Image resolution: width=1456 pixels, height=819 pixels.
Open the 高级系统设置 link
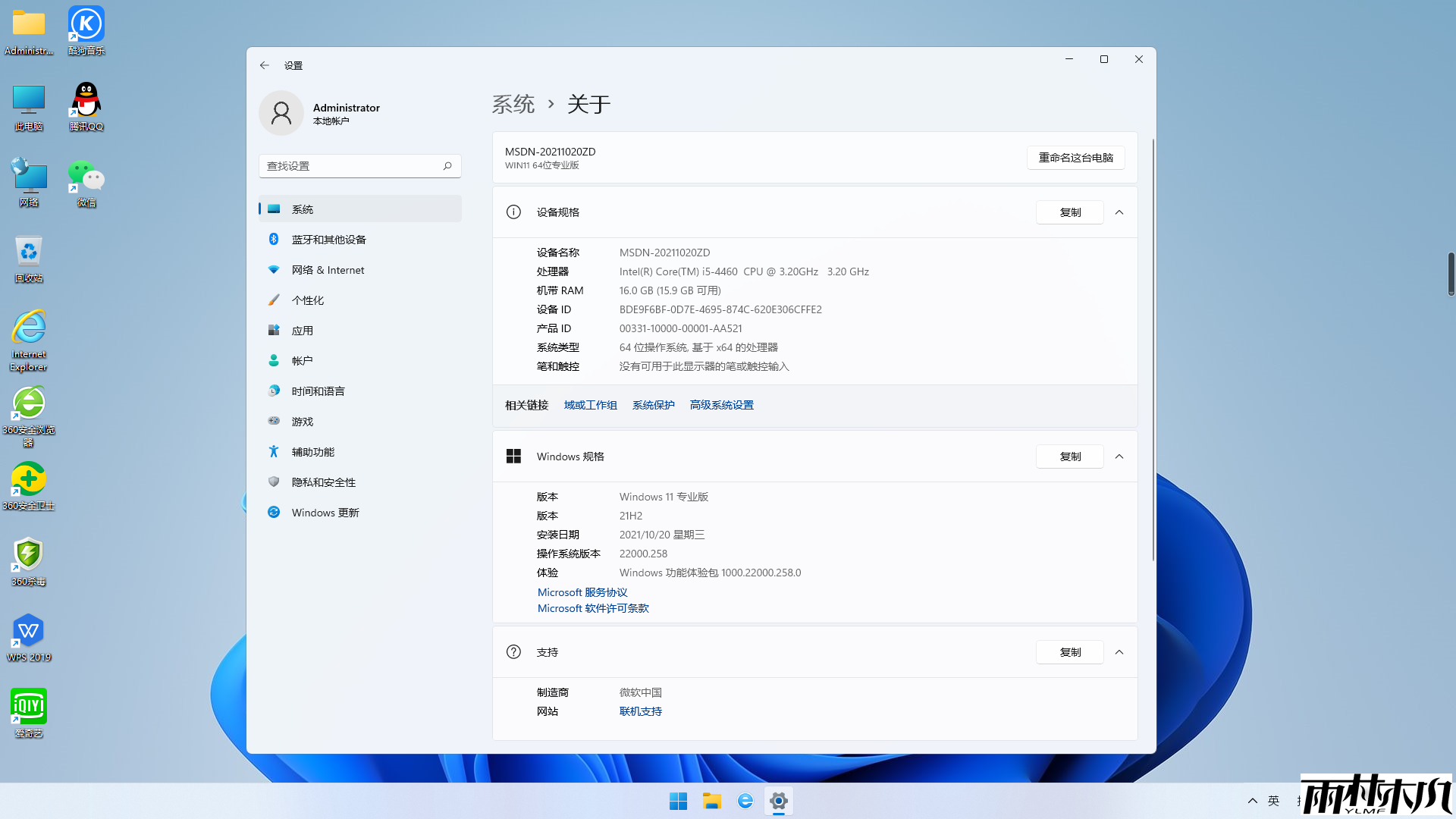[721, 404]
